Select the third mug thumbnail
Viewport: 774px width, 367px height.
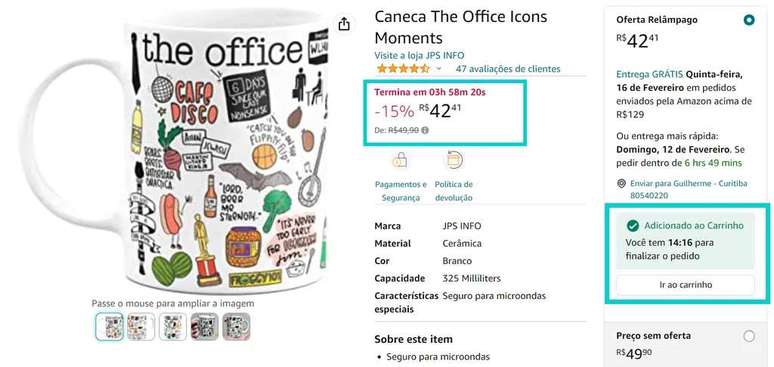coord(173,326)
